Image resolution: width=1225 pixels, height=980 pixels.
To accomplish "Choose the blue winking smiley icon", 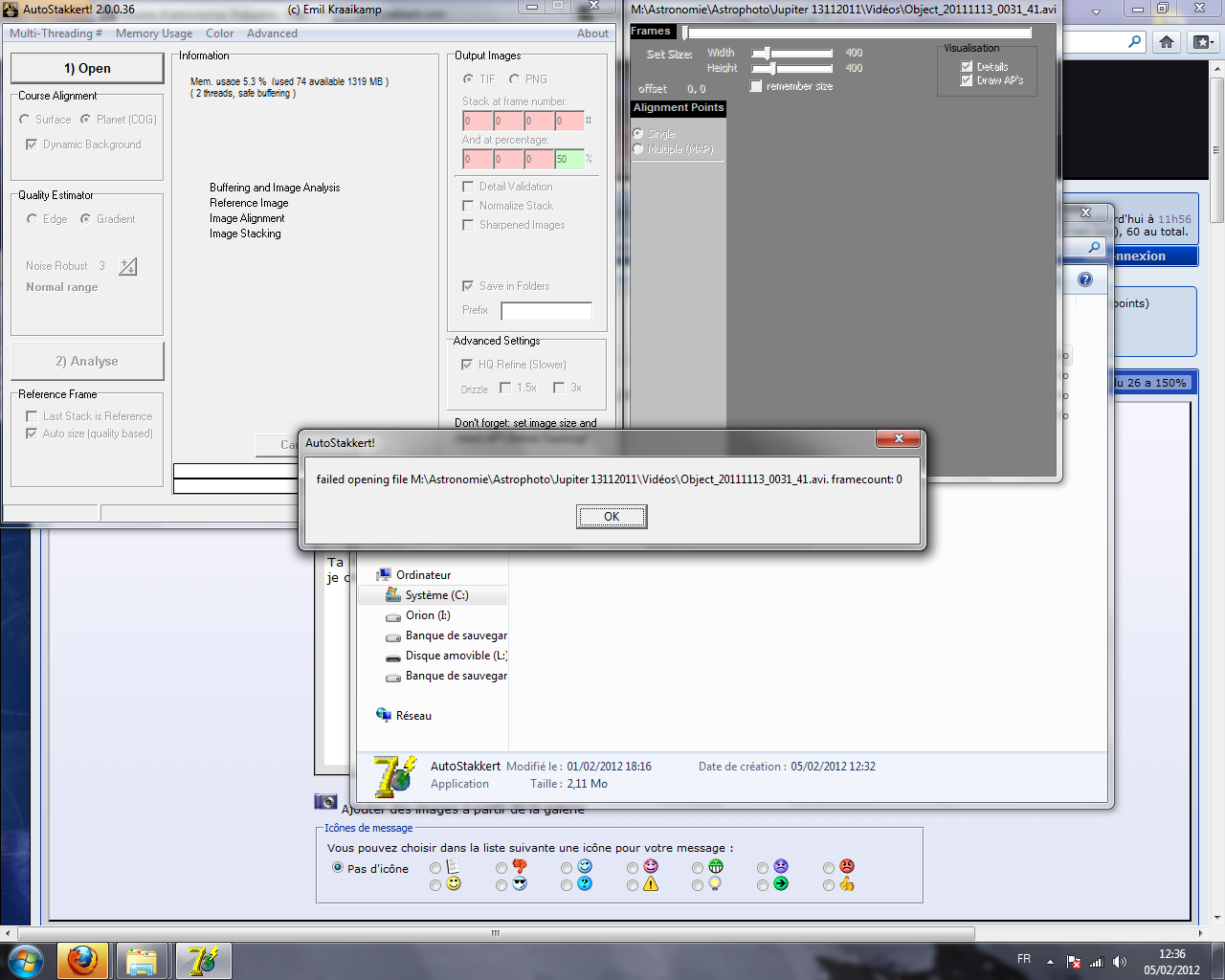I will [585, 866].
